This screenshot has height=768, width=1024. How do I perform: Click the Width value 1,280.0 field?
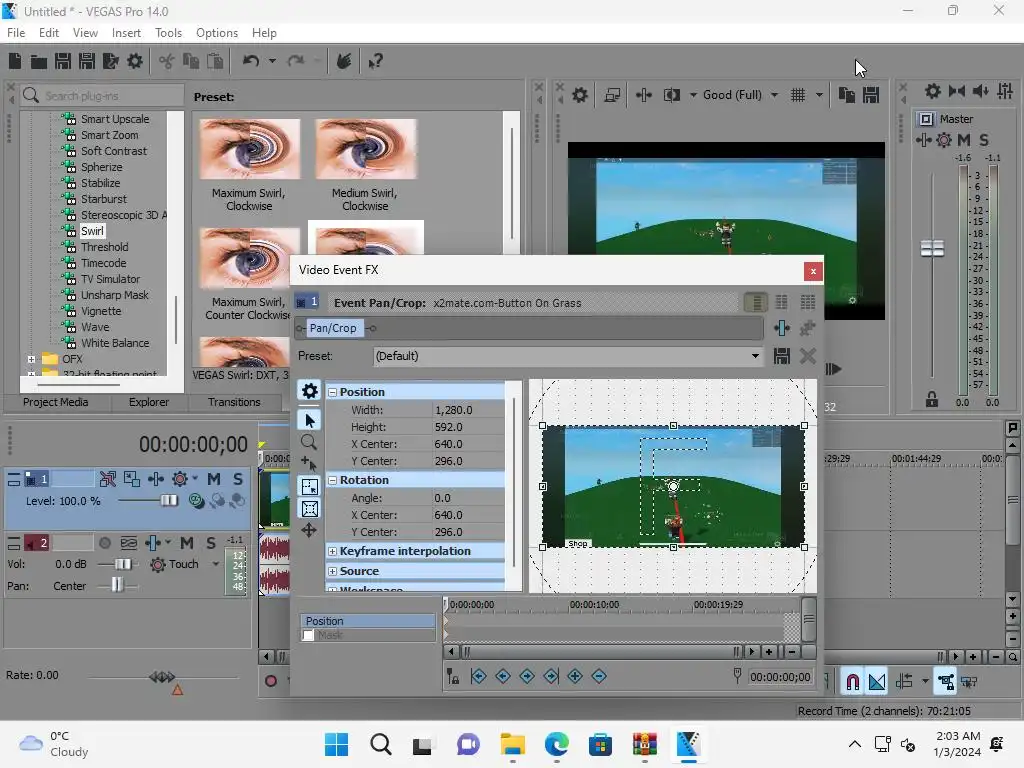click(468, 410)
